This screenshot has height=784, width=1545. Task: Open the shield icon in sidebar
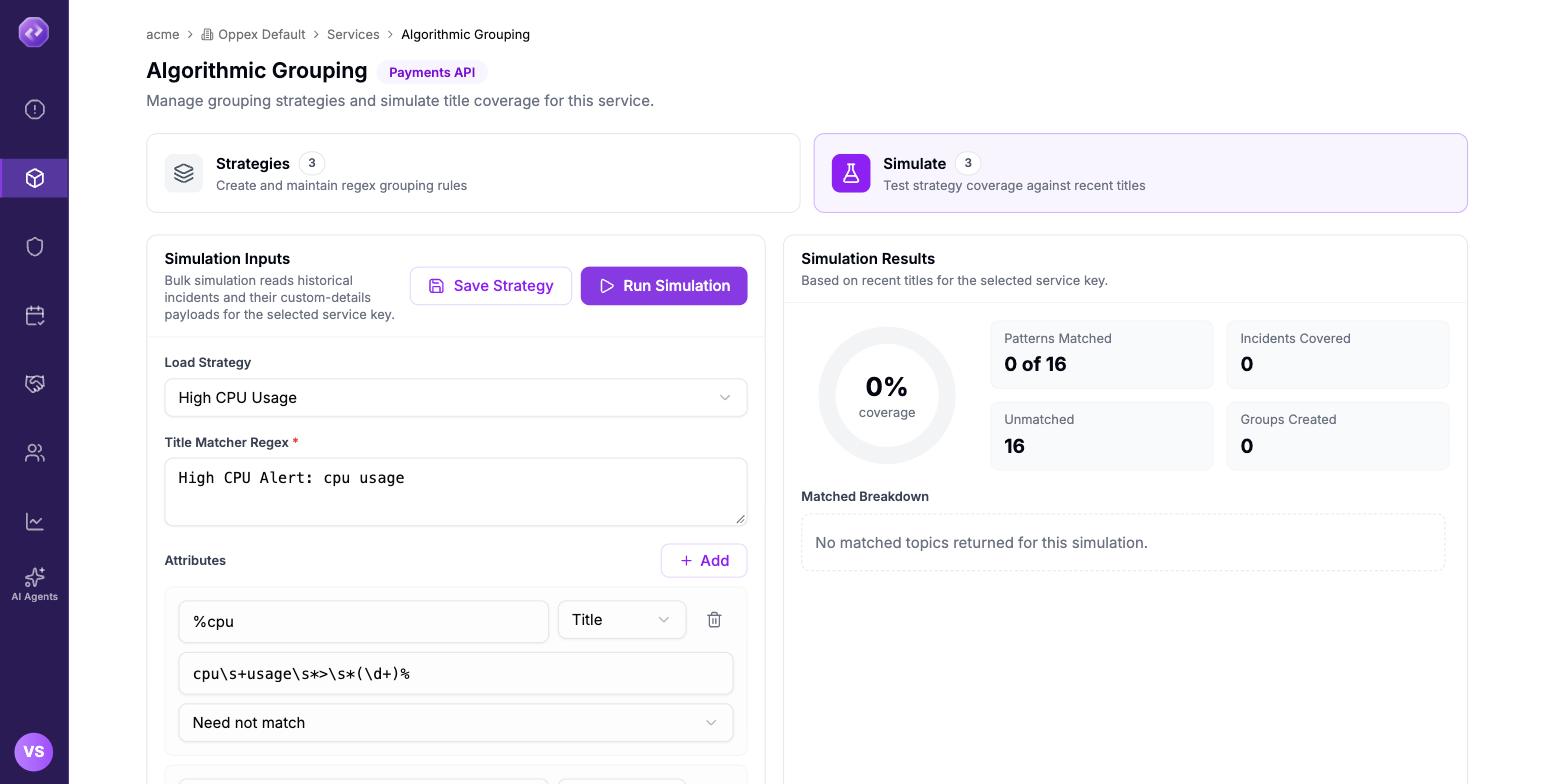(x=35, y=247)
